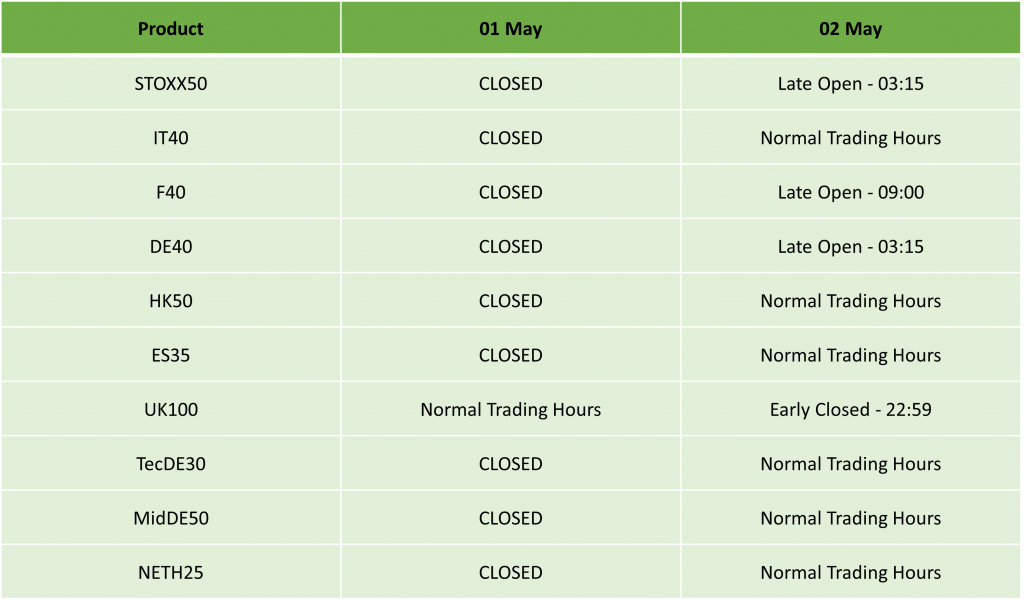This screenshot has width=1024, height=600.
Task: Click F40 Late Open - 09:00 cell
Action: coord(850,192)
